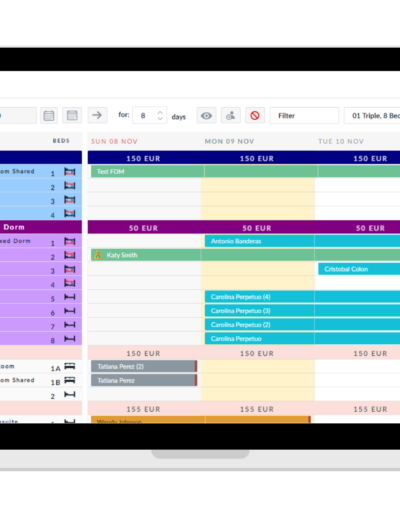Toggle the eye visibility icon in toolbar
The width and height of the screenshot is (400, 516).
(206, 116)
